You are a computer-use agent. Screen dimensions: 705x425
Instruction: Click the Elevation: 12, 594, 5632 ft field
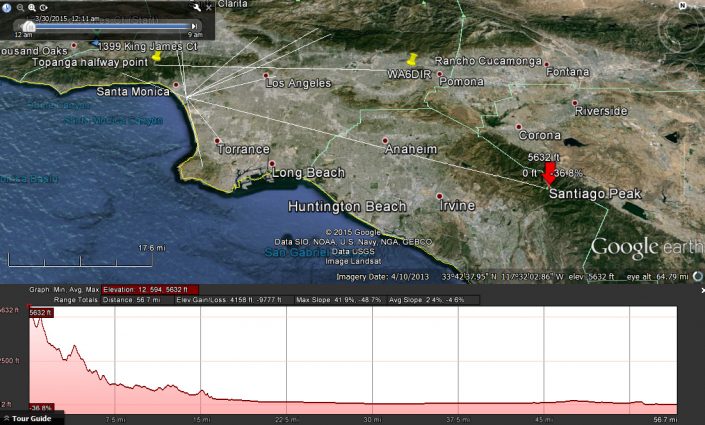150,290
